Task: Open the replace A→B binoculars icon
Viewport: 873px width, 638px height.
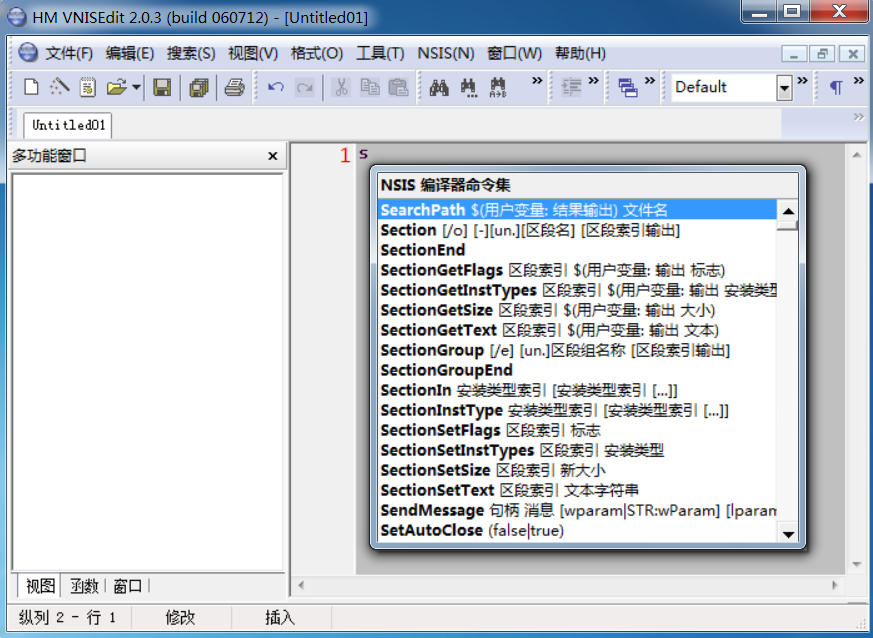Action: (x=497, y=87)
